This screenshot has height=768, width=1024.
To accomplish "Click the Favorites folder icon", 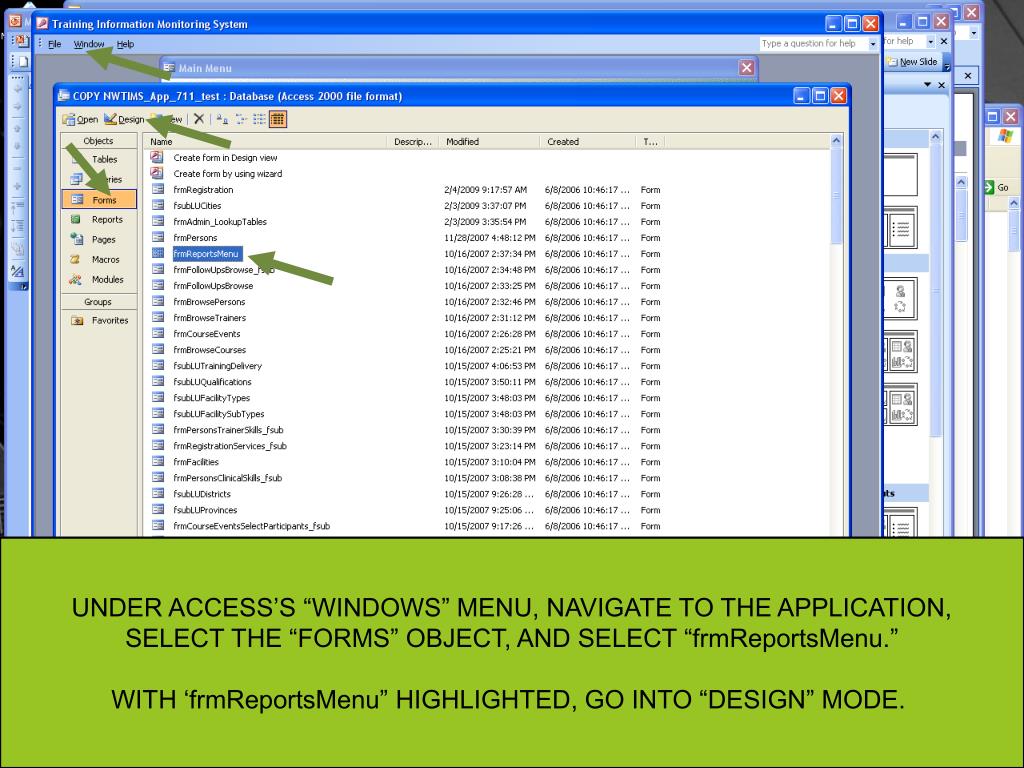I will pyautogui.click(x=77, y=321).
